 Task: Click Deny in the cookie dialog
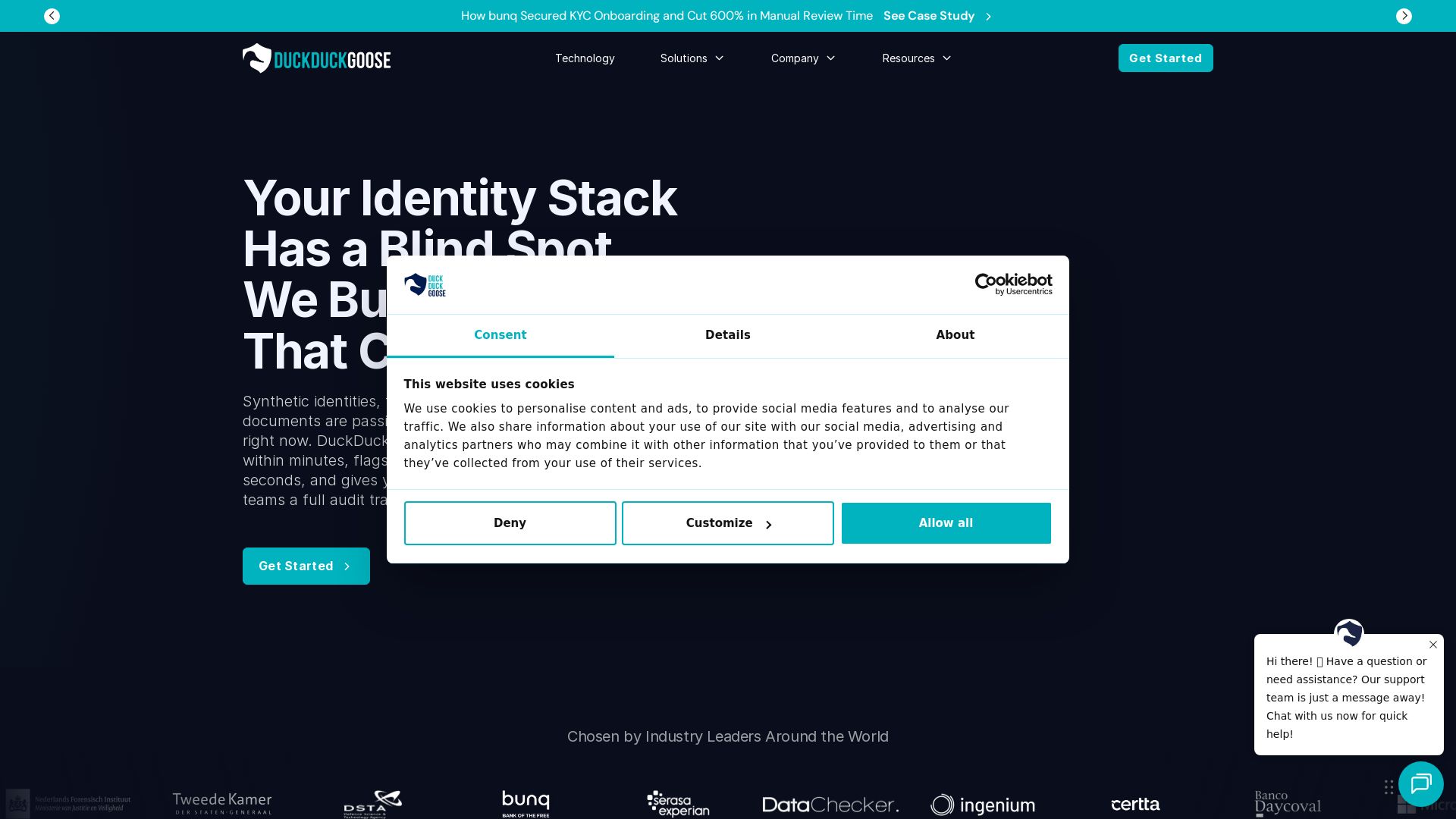[x=510, y=523]
